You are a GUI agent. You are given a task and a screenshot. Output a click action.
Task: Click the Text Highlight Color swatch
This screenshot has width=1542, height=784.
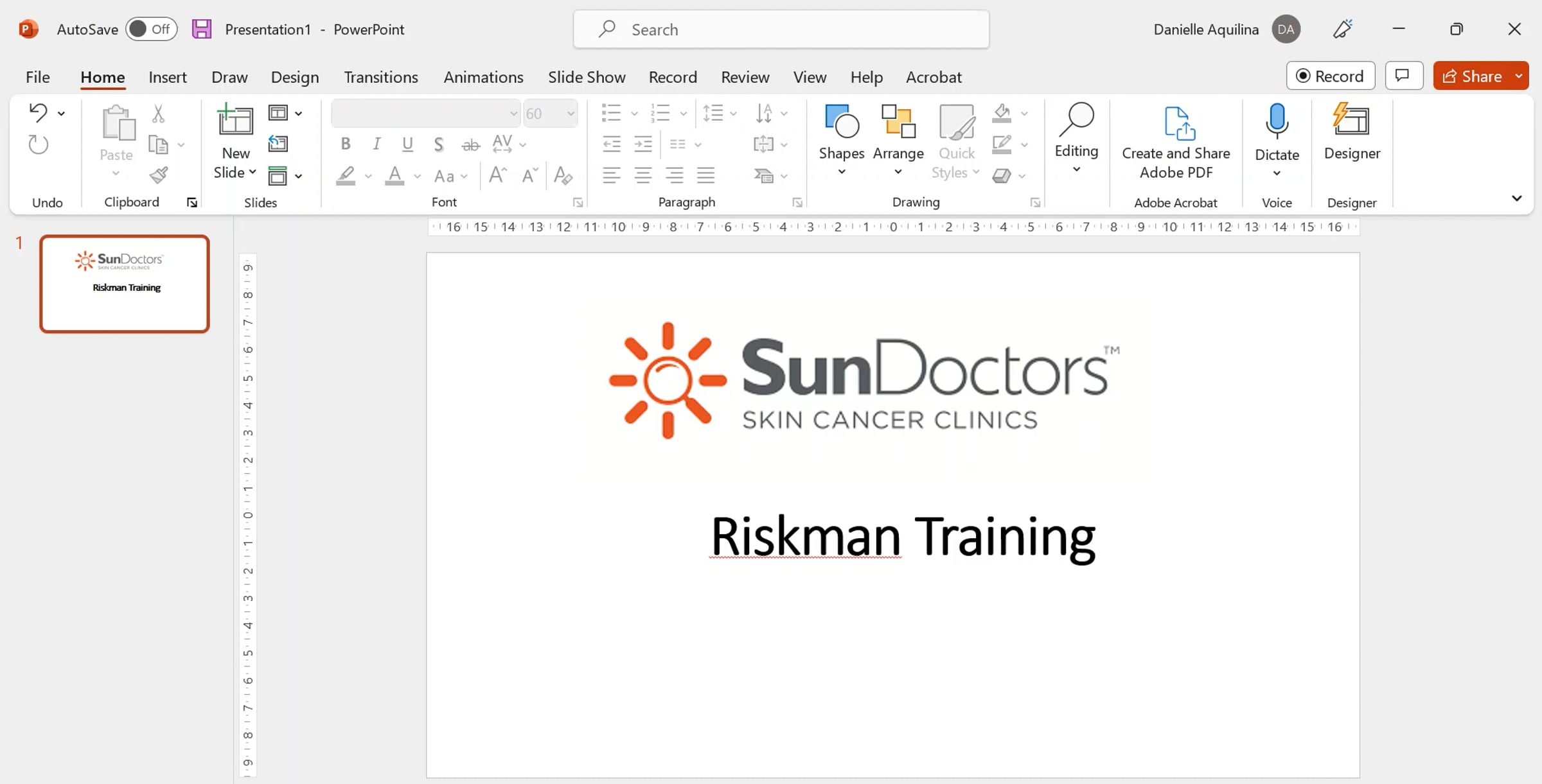tap(346, 175)
